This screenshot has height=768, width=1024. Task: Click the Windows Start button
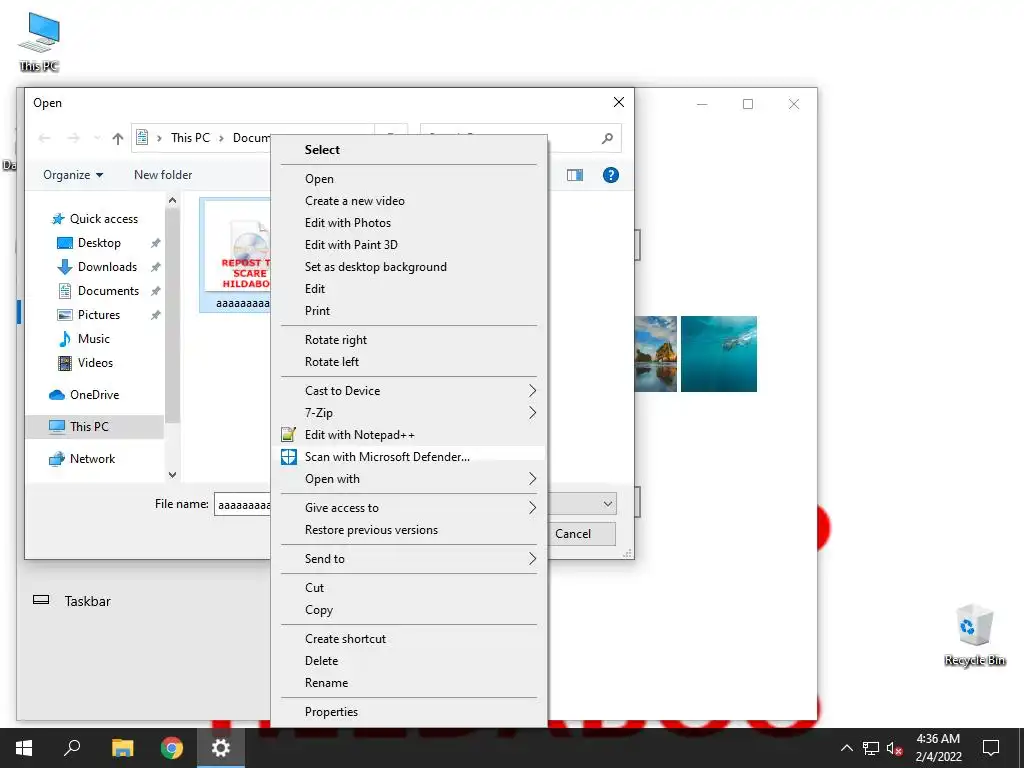24,748
